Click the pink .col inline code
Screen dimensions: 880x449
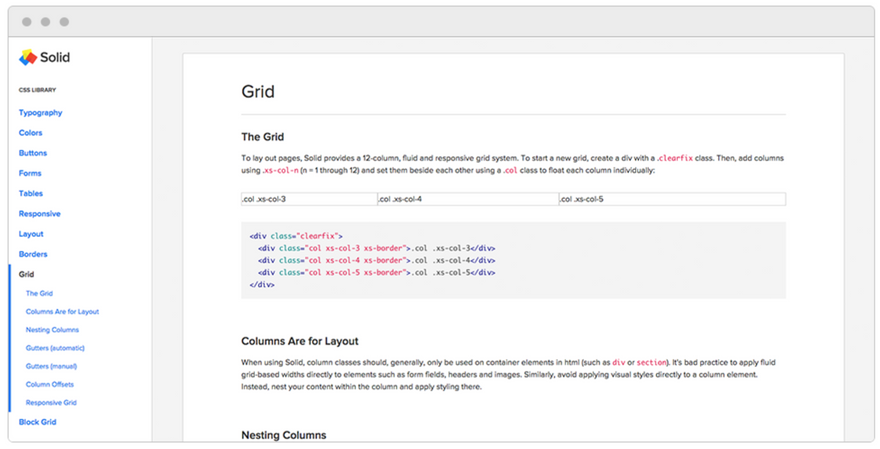point(510,171)
